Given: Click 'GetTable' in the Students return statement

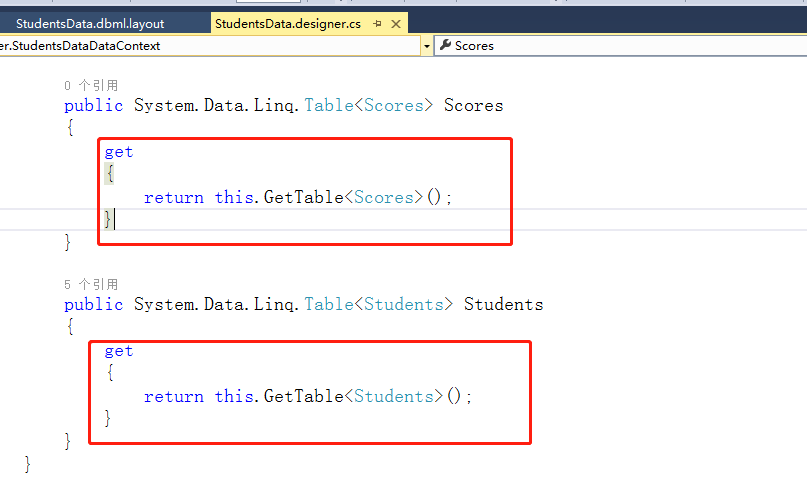Looking at the screenshot, I should 304,397.
